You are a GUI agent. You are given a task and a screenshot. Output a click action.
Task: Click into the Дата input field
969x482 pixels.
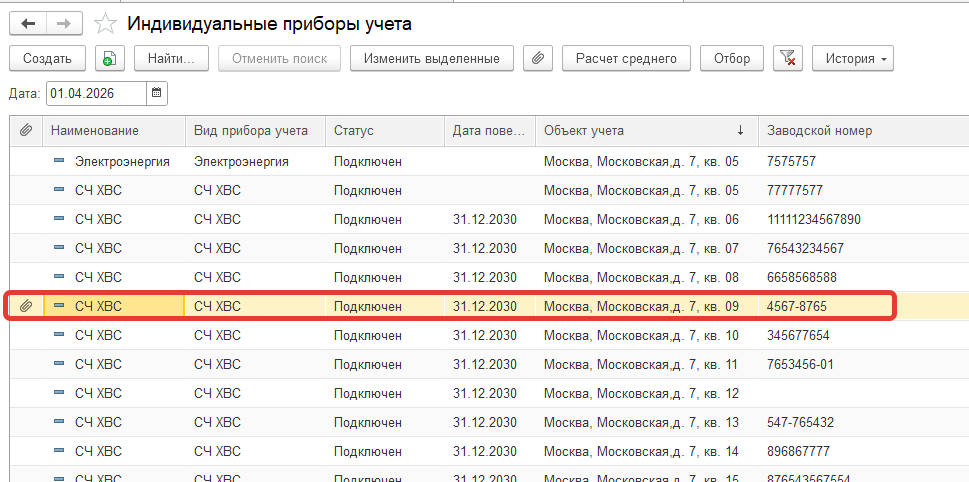(95, 93)
